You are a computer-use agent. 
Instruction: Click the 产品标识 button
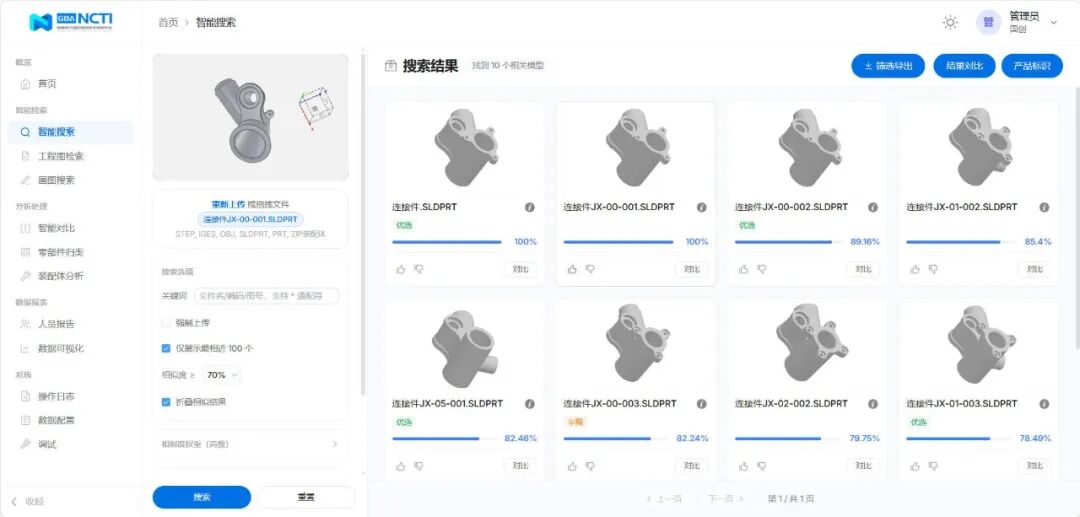click(1032, 66)
